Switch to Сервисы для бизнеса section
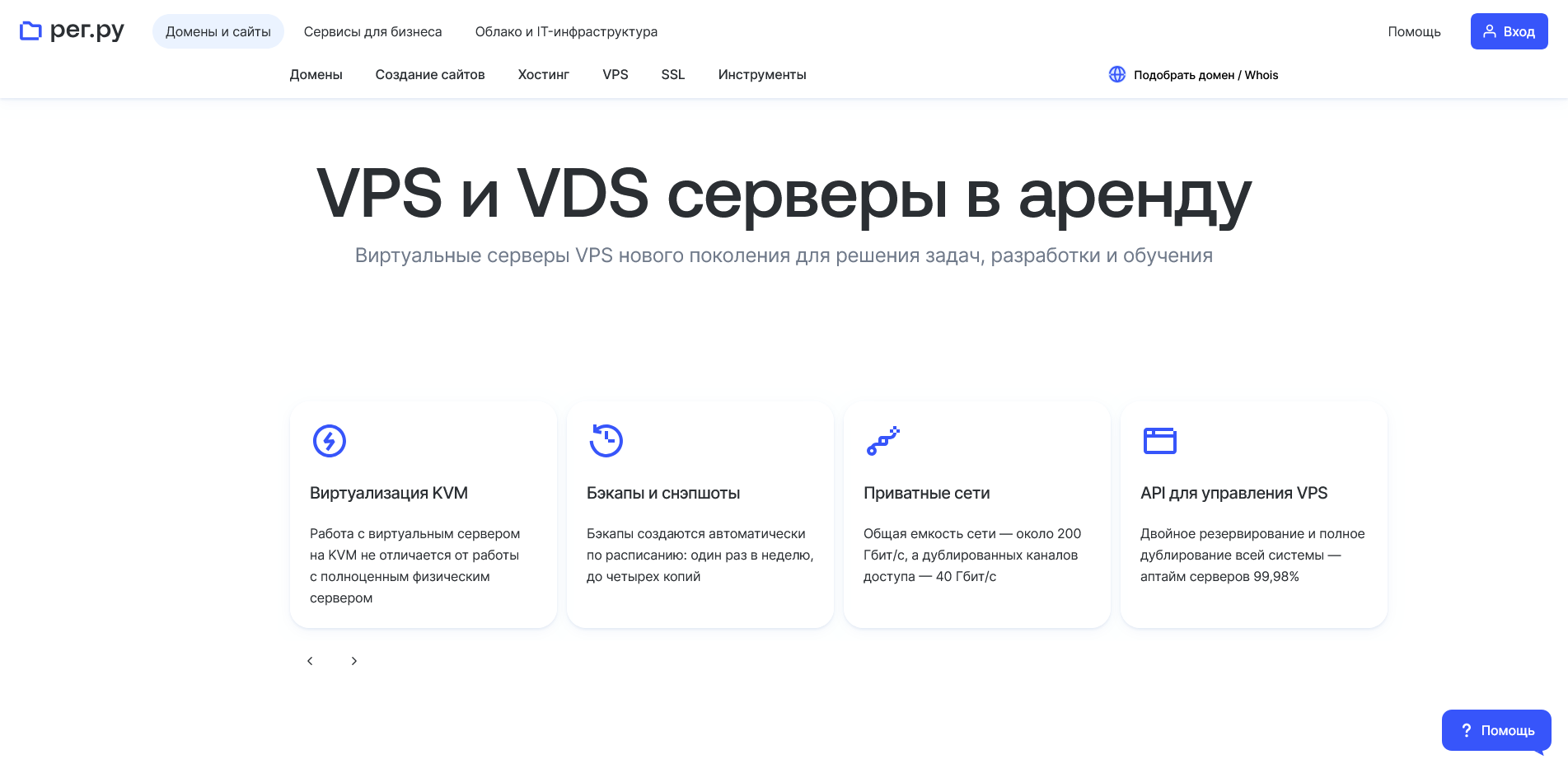1568x764 pixels. tap(372, 31)
